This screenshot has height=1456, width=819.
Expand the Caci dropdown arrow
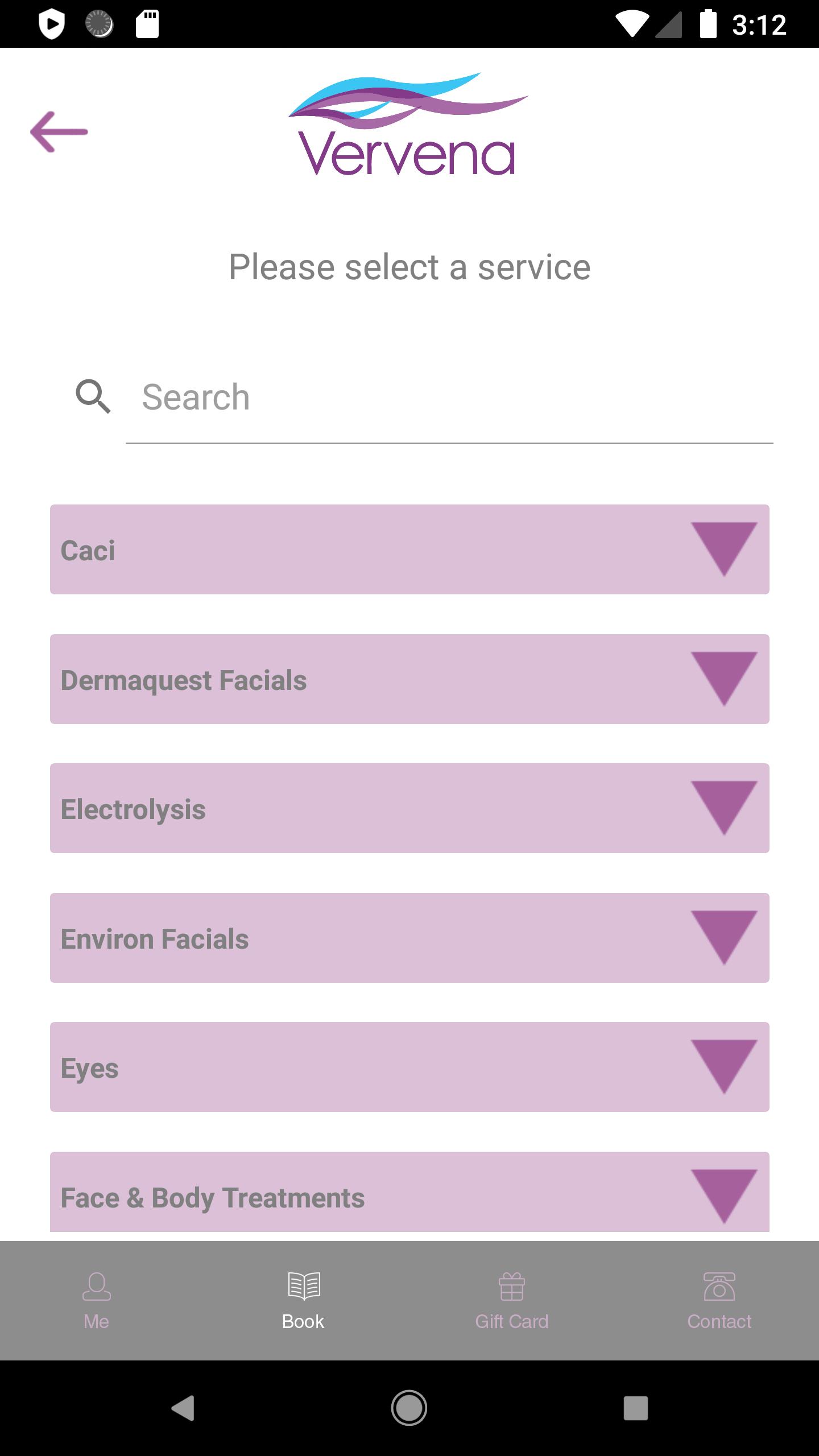[724, 549]
